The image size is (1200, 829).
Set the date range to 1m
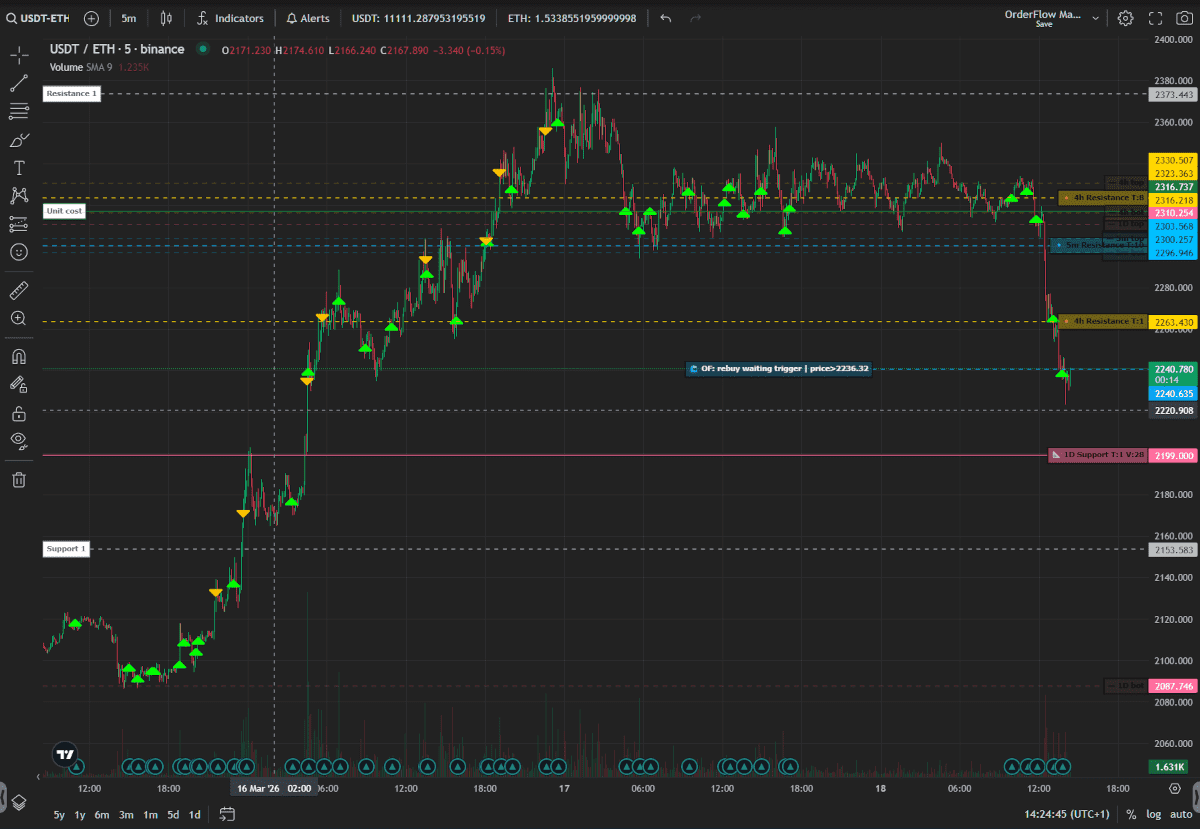(x=150, y=814)
